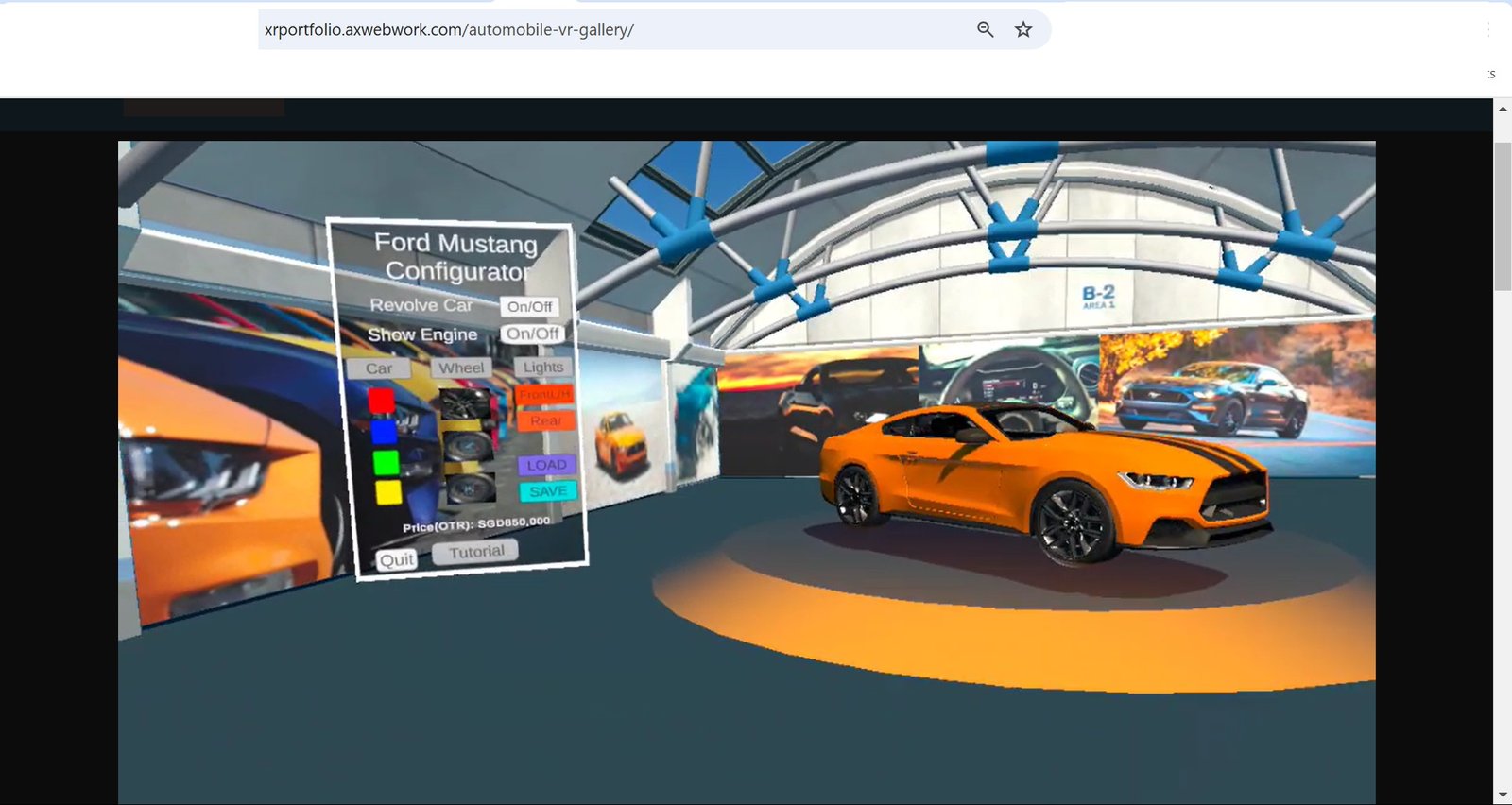
Task: Click the scrollbar up arrow
Action: point(1503,109)
